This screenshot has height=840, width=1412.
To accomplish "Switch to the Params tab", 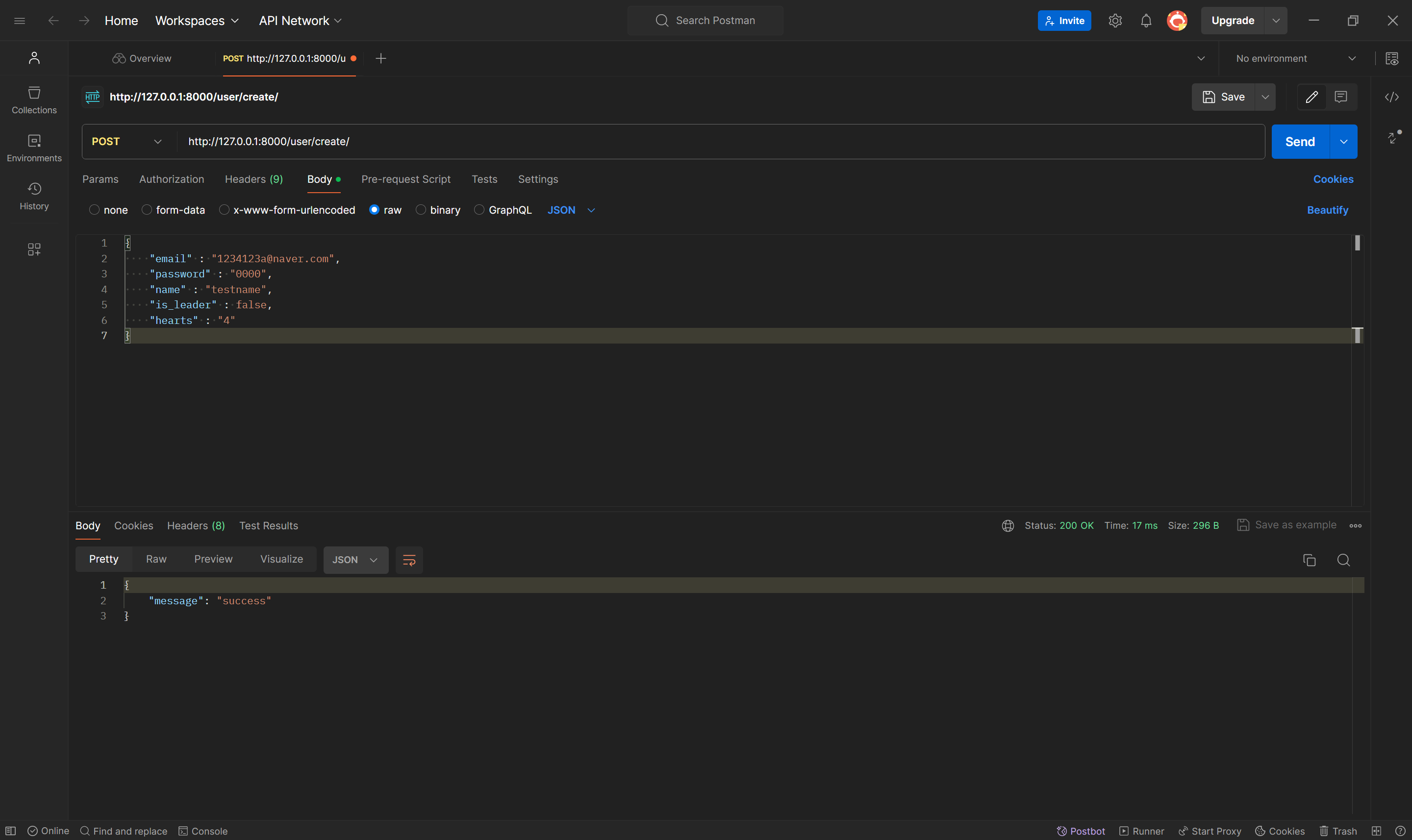I will (x=100, y=179).
